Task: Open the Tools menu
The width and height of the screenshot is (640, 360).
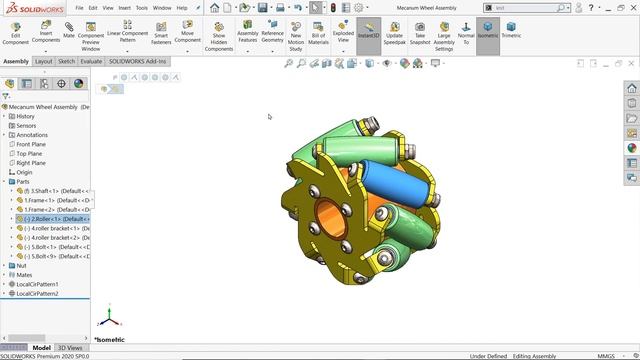Action: click(142, 8)
